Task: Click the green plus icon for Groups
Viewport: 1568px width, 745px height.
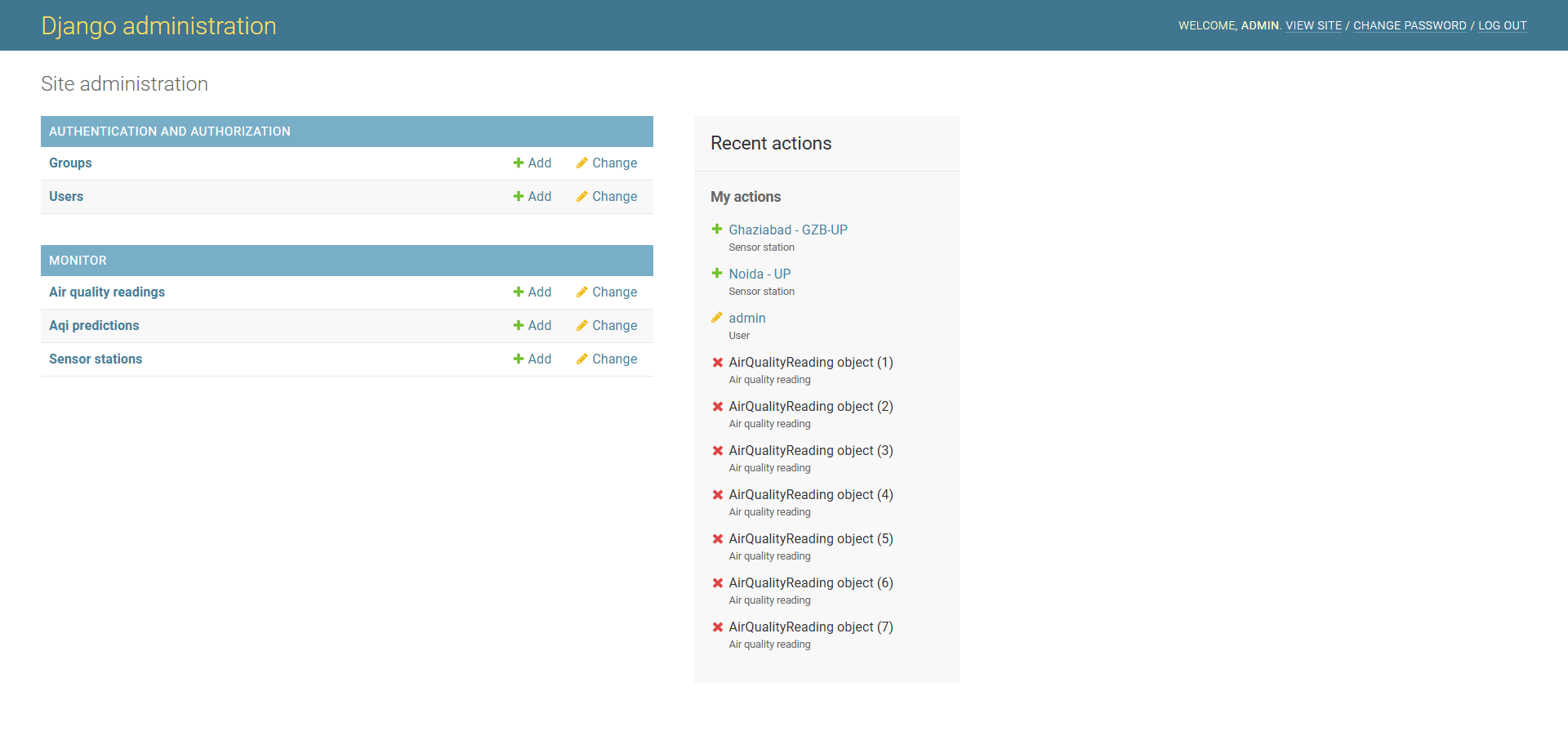Action: tap(518, 163)
